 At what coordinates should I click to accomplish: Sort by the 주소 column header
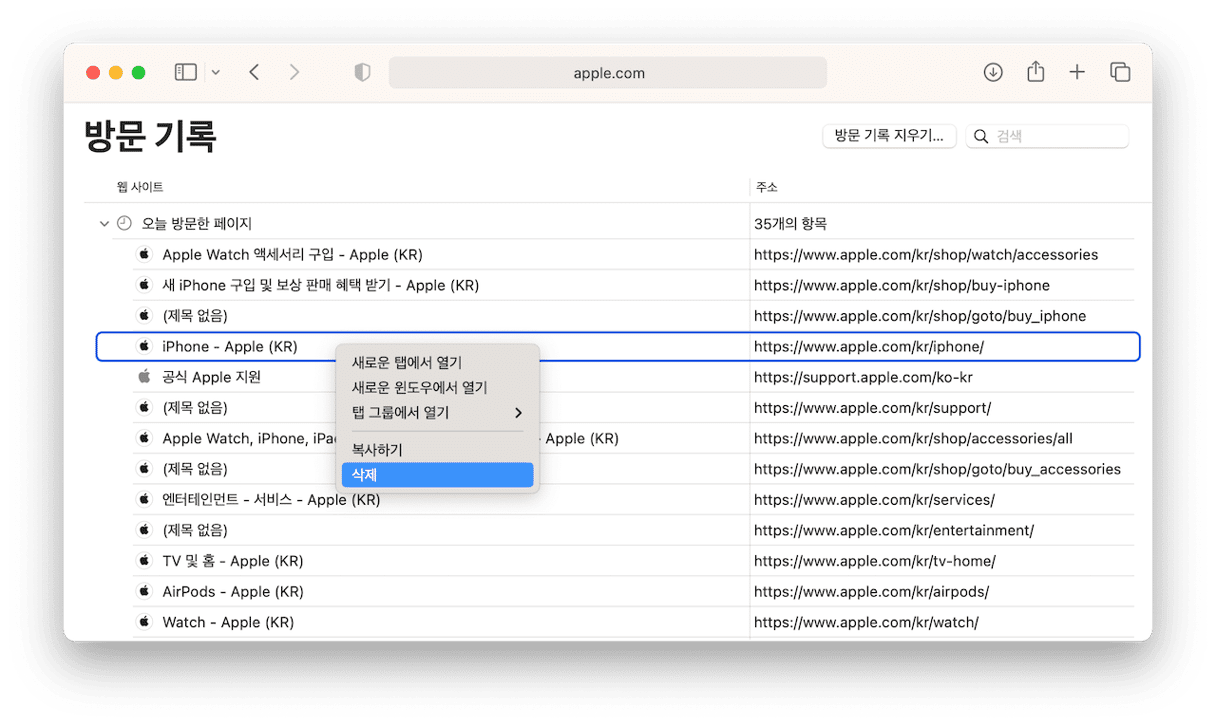tap(767, 187)
